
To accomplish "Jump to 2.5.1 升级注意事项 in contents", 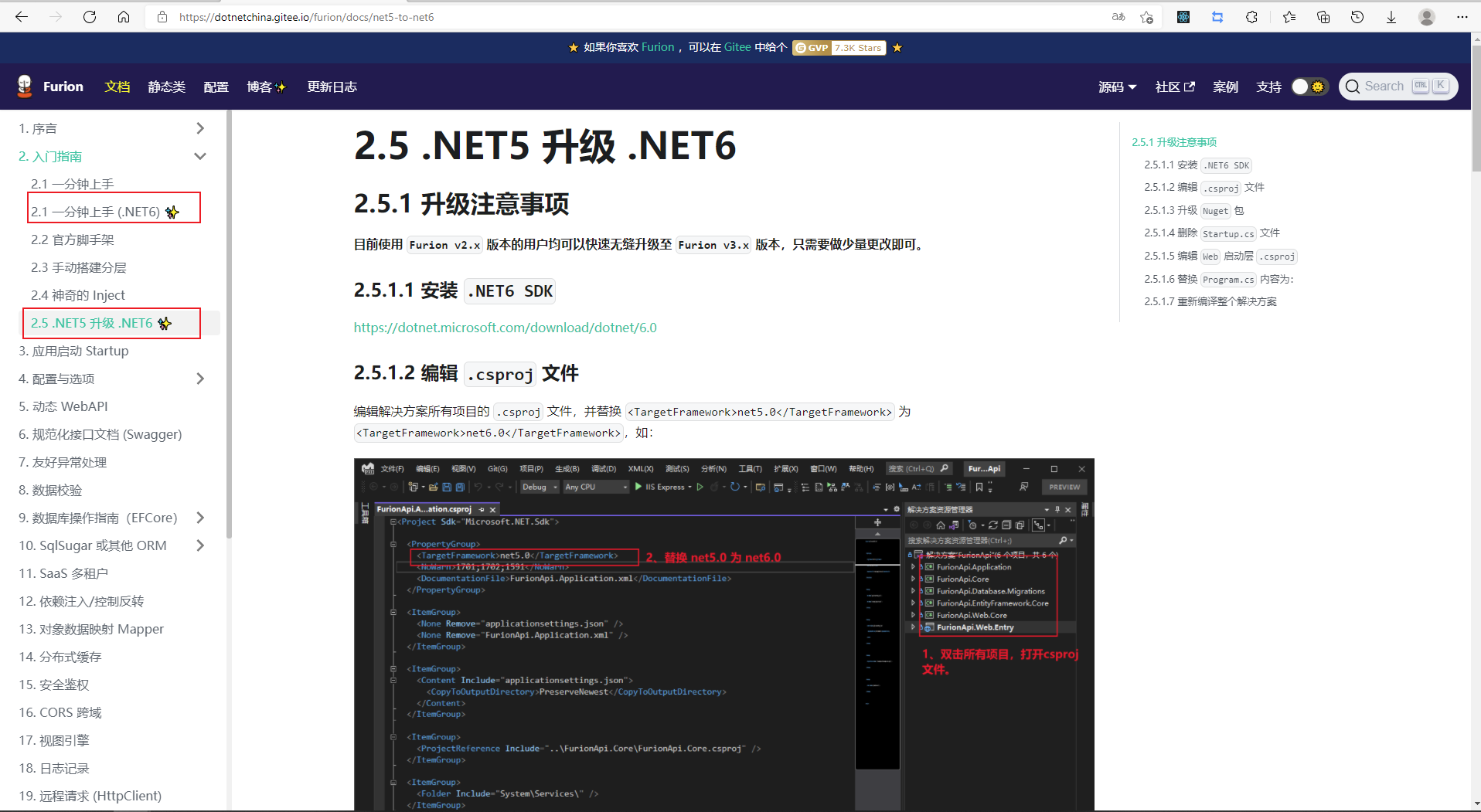I will 1174,142.
